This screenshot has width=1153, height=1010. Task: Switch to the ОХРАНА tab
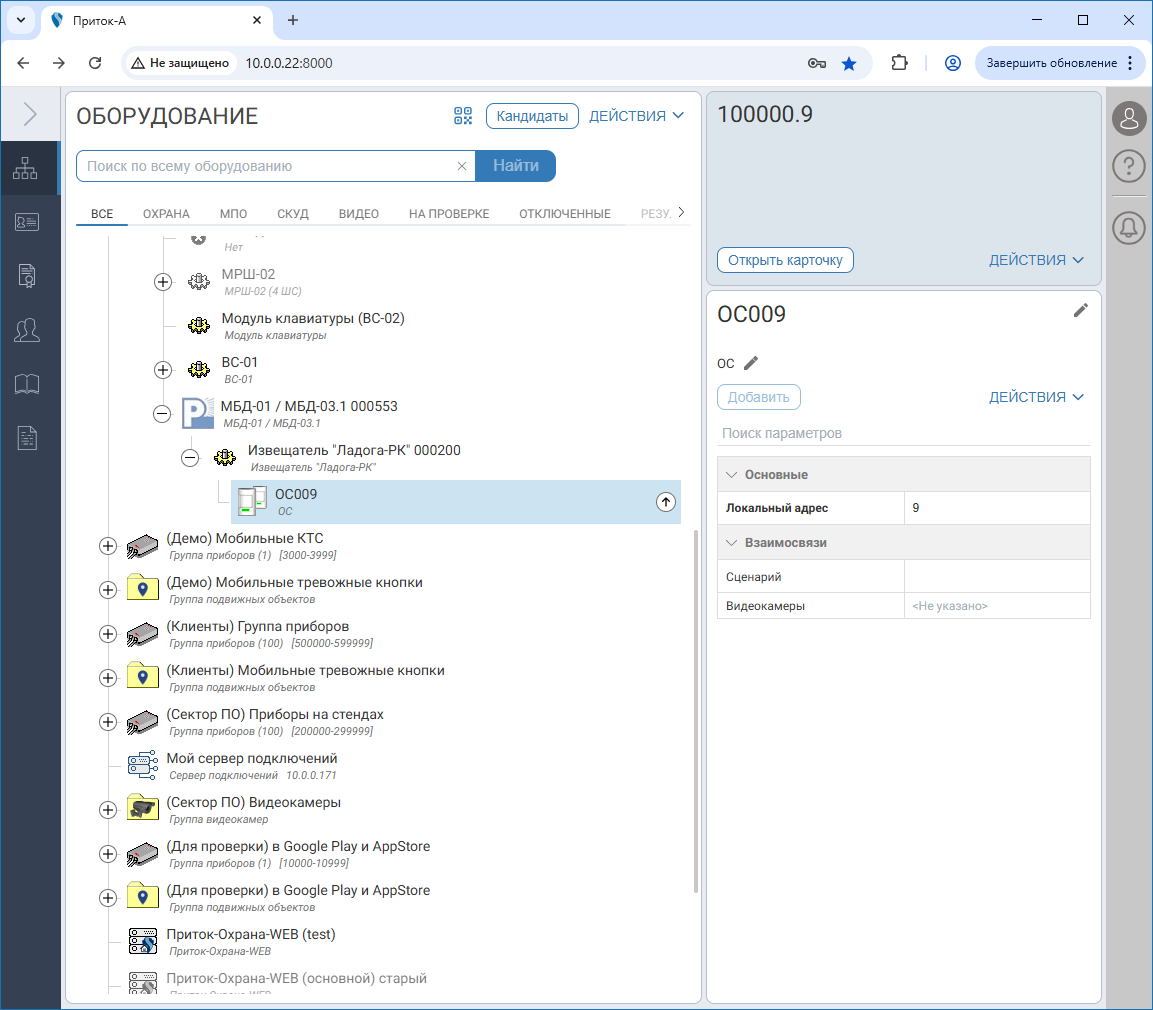pos(166,214)
